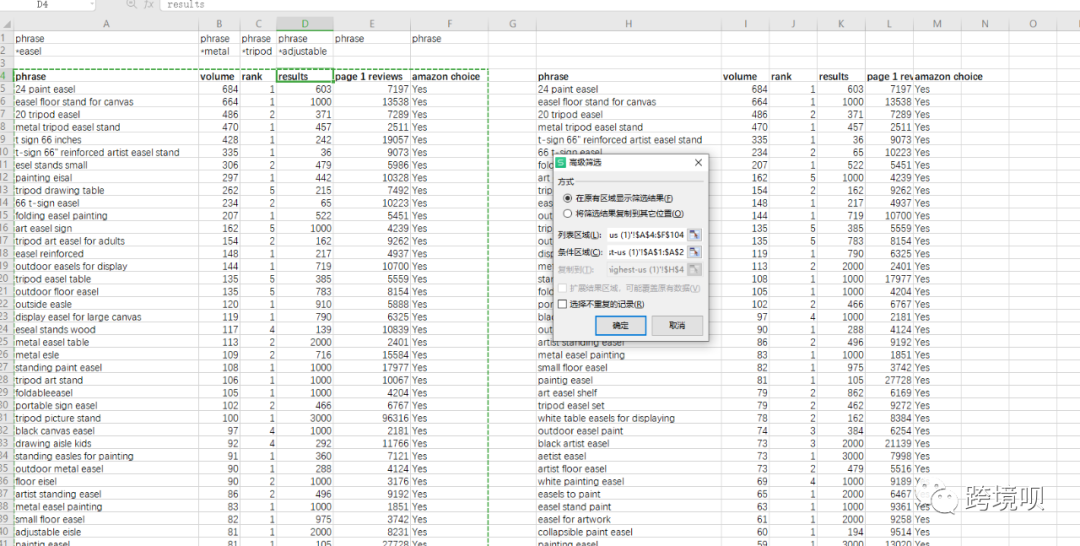Click the fx insert function icon
The width and height of the screenshot is (1080, 546).
tap(149, 5)
